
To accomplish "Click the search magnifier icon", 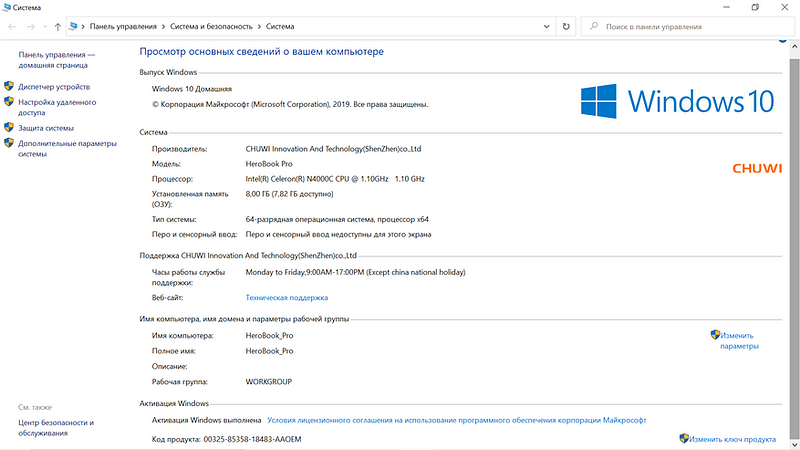I will click(x=593, y=26).
